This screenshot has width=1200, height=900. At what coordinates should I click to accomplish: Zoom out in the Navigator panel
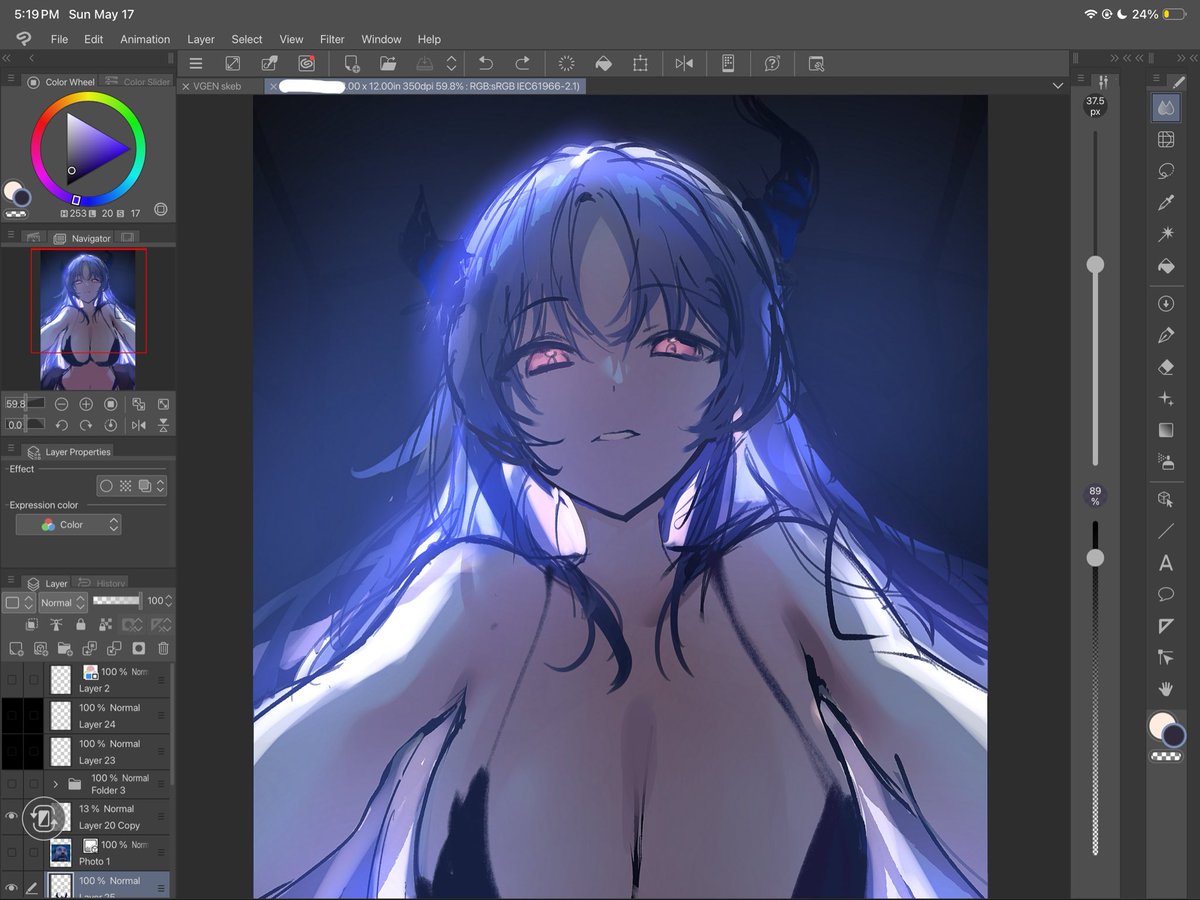point(62,404)
